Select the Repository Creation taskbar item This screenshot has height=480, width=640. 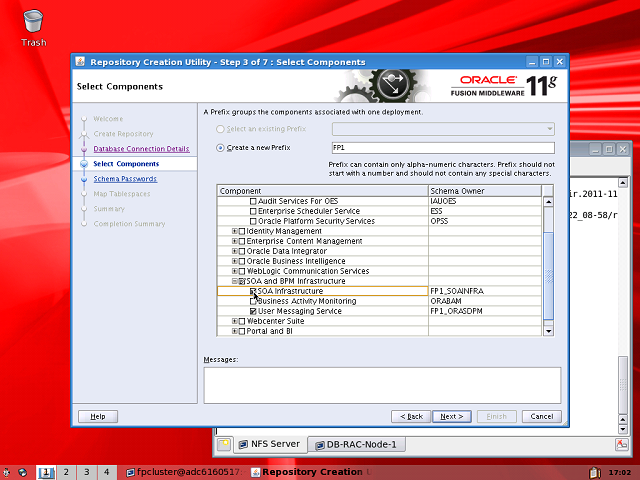click(x=311, y=472)
